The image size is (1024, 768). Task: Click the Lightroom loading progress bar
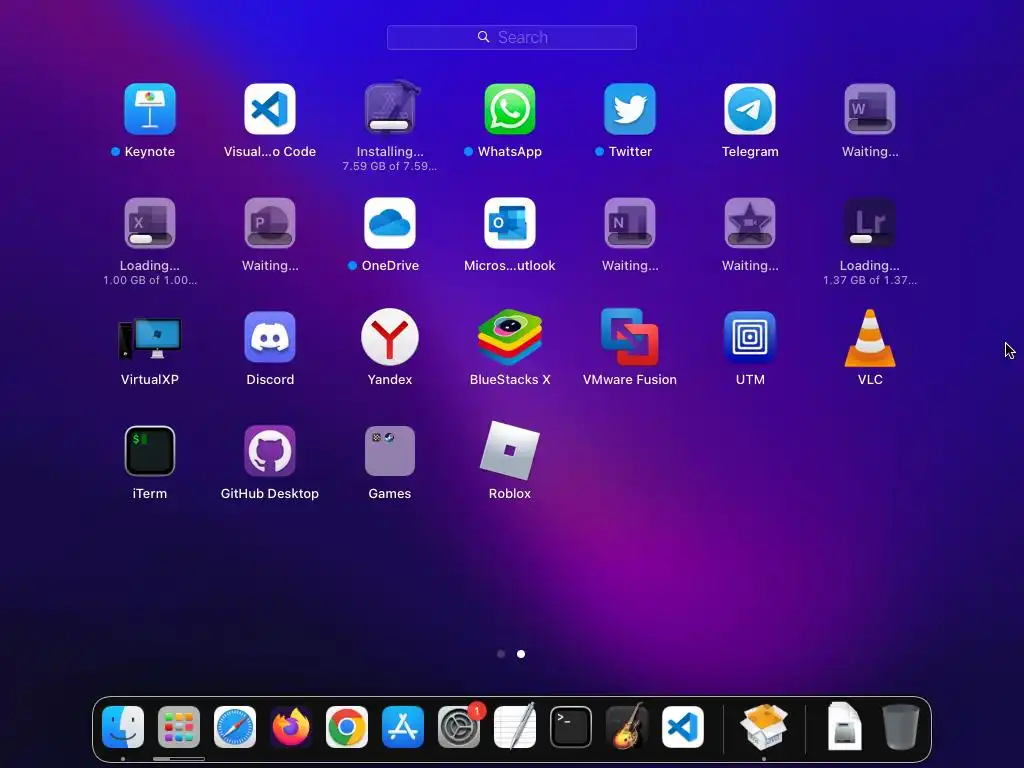pos(869,239)
